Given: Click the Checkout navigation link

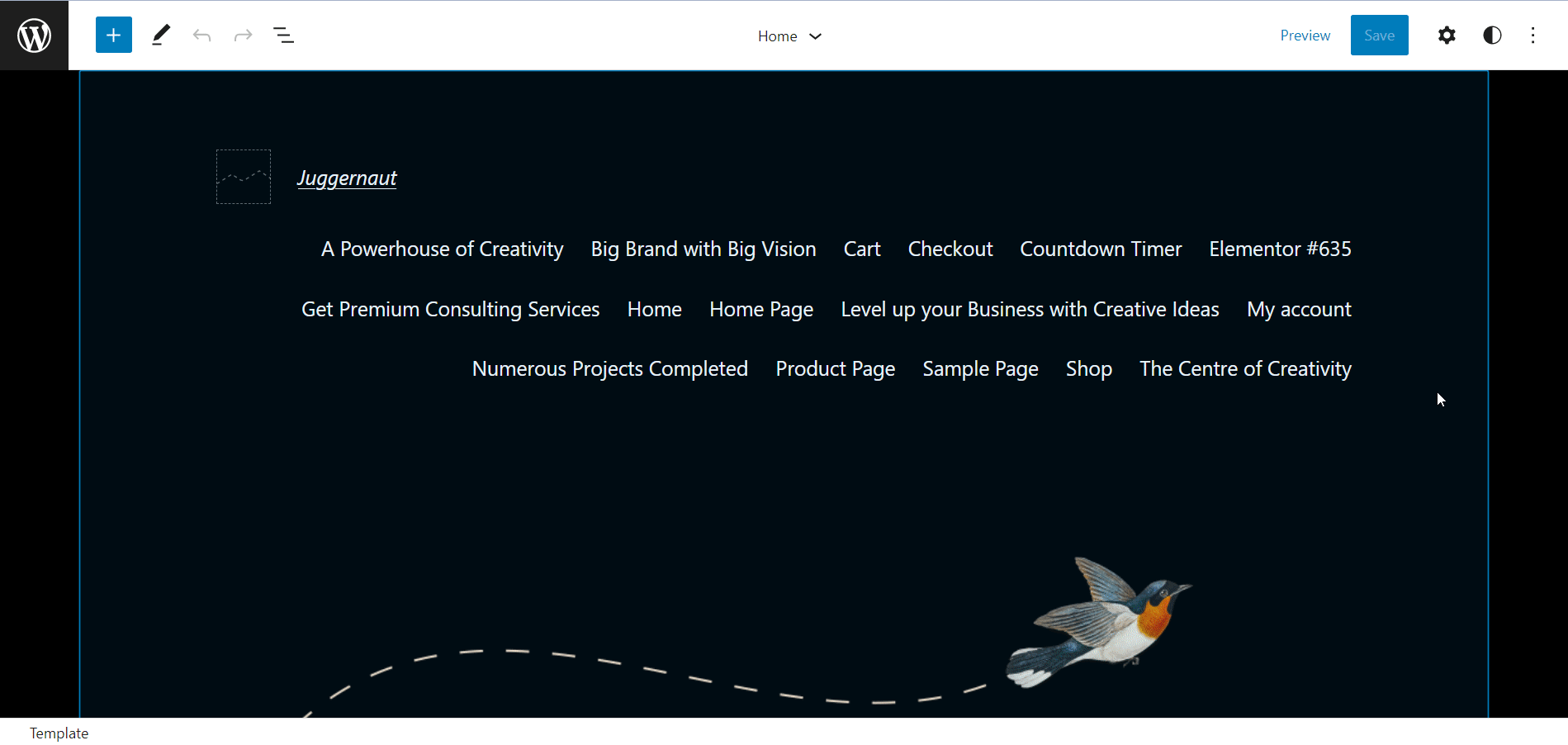Looking at the screenshot, I should click(x=950, y=249).
